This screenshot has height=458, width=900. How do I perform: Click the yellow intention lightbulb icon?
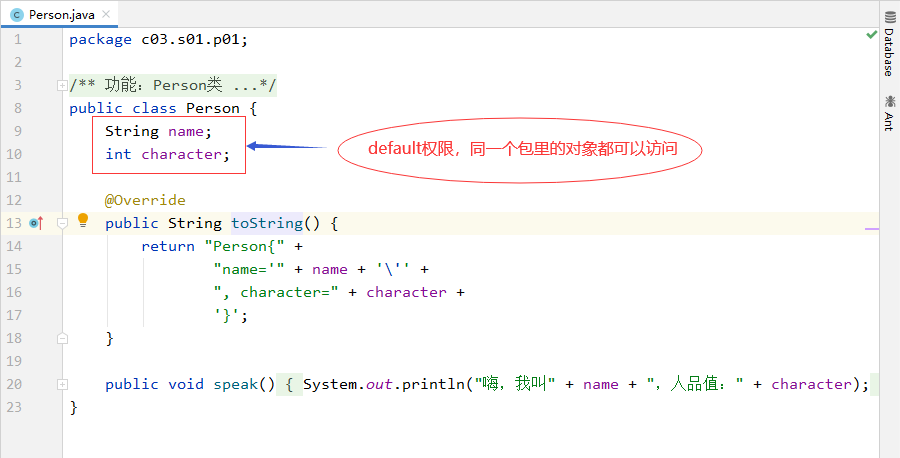click(x=83, y=221)
